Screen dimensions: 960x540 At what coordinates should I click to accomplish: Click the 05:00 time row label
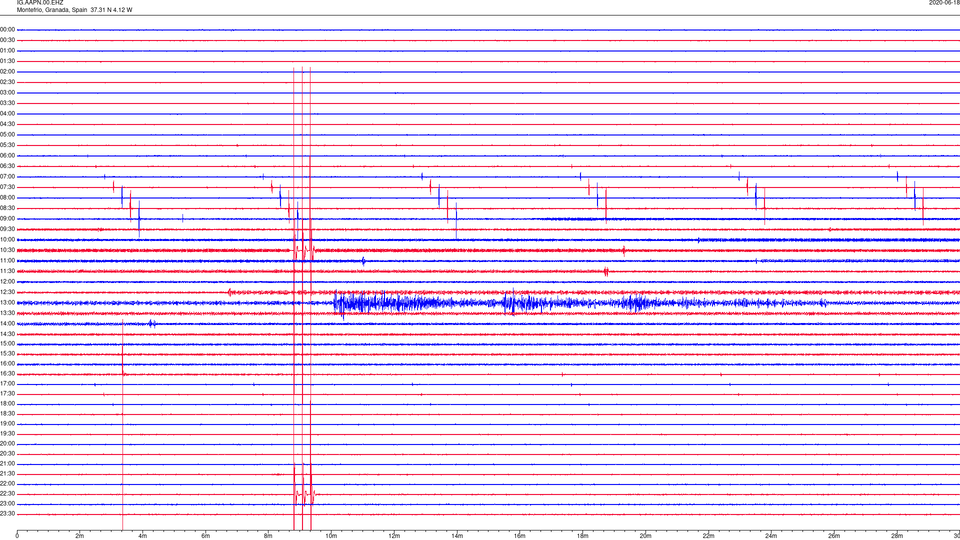coord(8,135)
